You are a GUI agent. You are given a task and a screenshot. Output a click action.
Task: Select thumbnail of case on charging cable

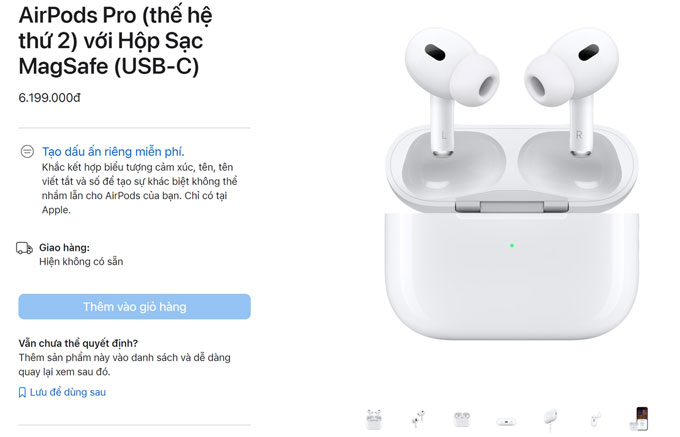click(550, 419)
